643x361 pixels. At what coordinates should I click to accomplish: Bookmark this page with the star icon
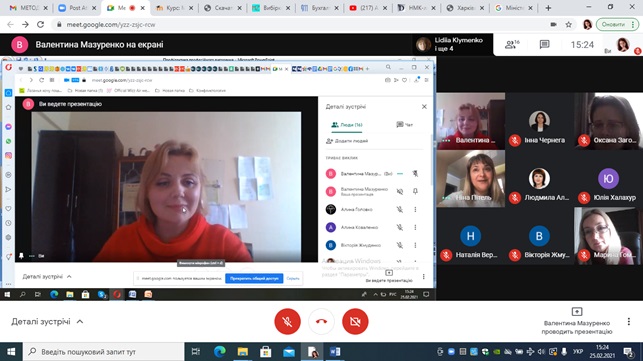568,25
